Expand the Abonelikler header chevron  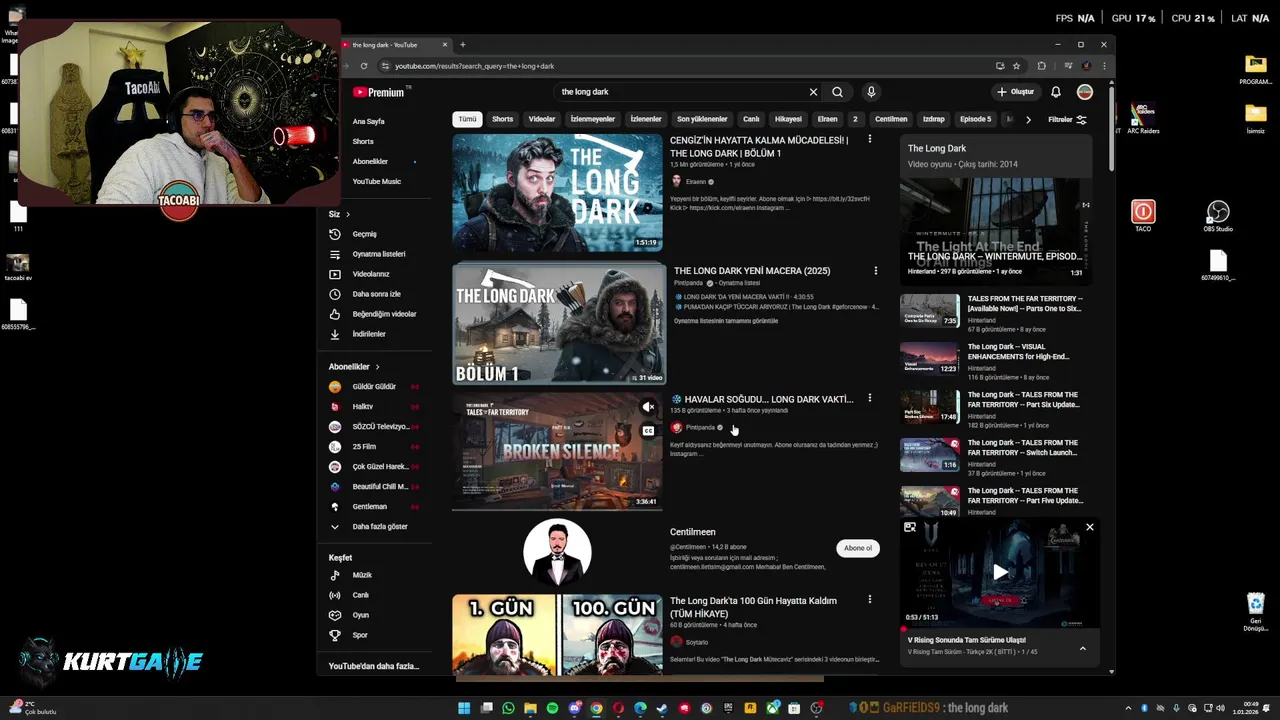click(377, 367)
